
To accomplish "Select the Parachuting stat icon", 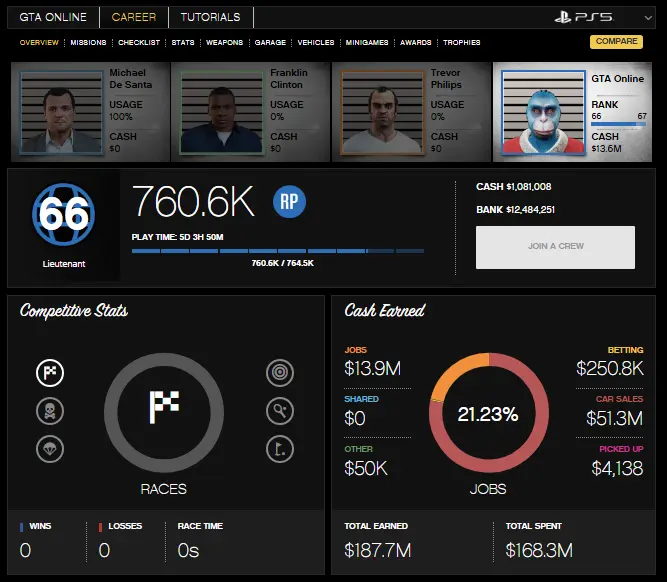I will point(50,447).
